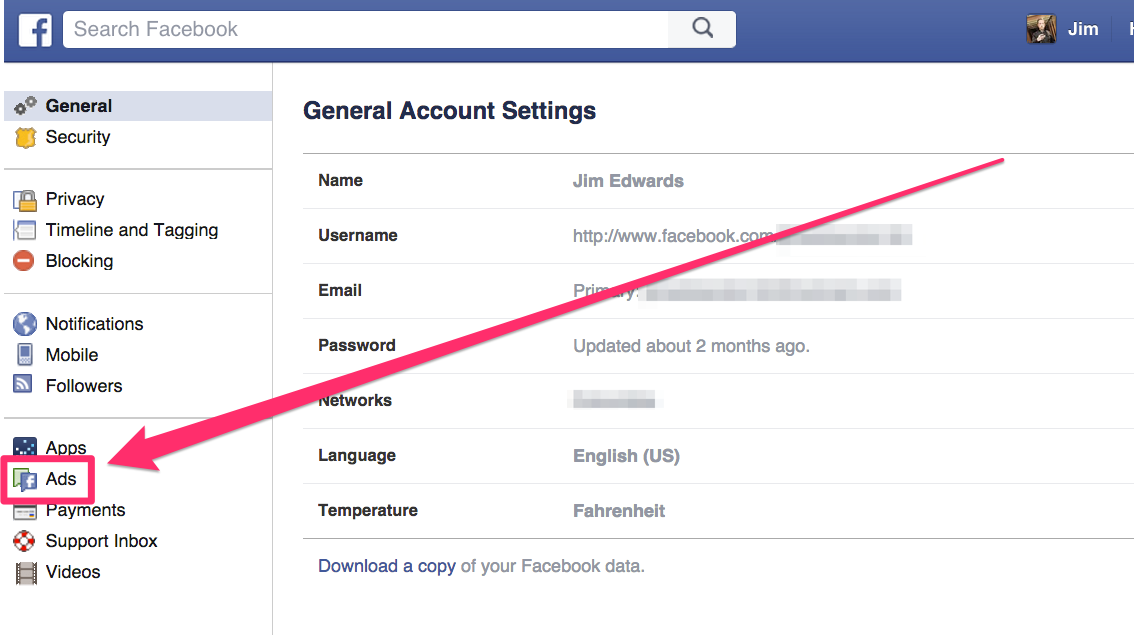Open Timeline and Tagging settings
The image size is (1134, 635).
(131, 230)
